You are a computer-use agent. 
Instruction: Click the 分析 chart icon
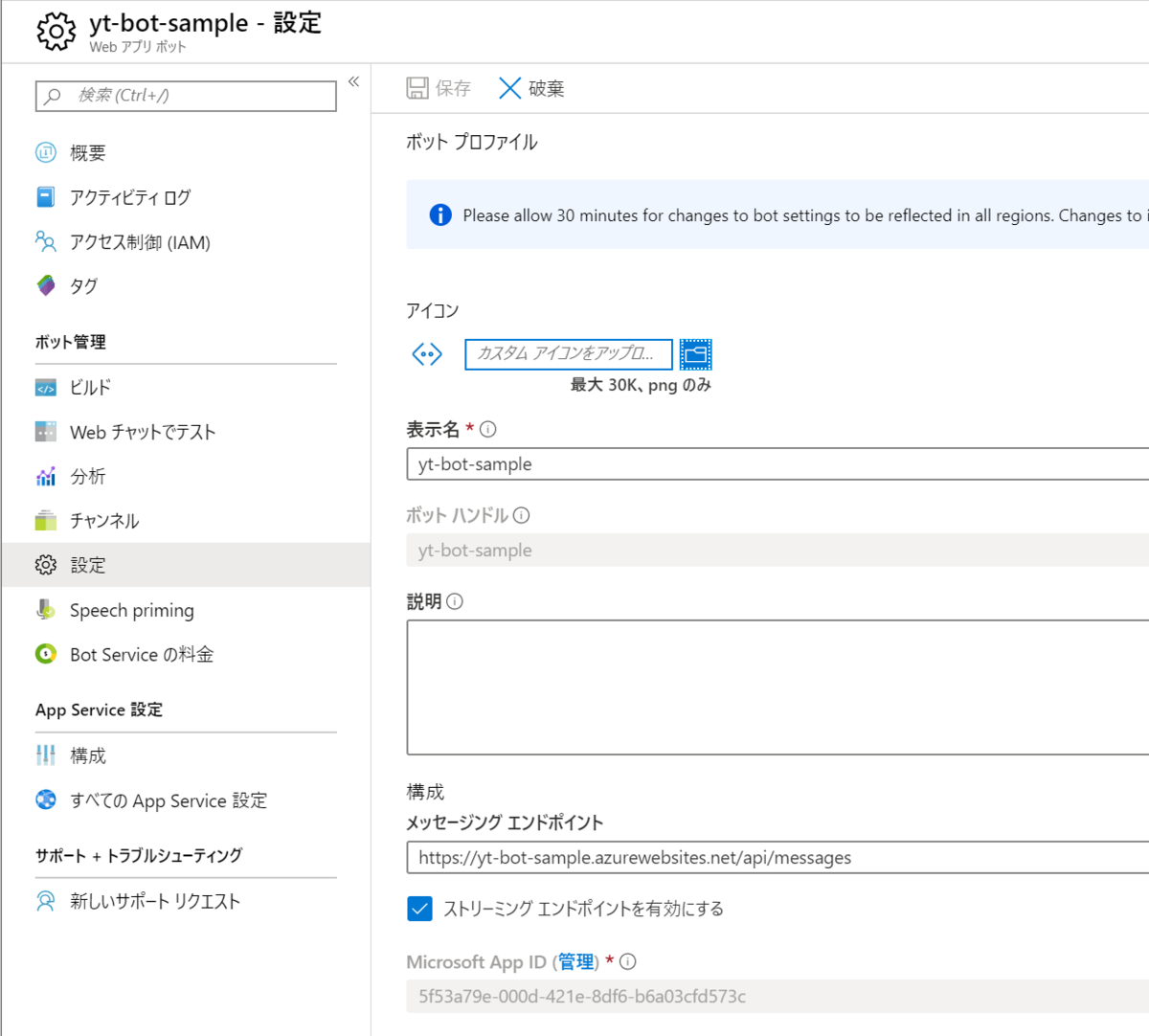46,476
